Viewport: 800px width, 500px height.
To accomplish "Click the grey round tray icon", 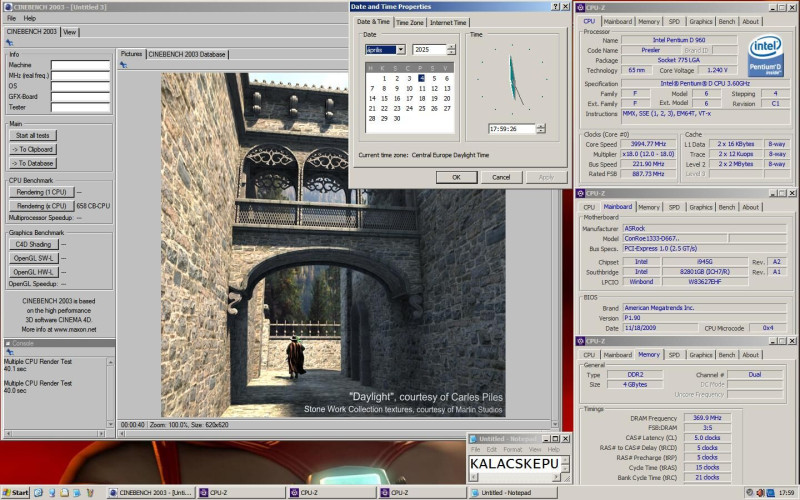I will (749, 492).
